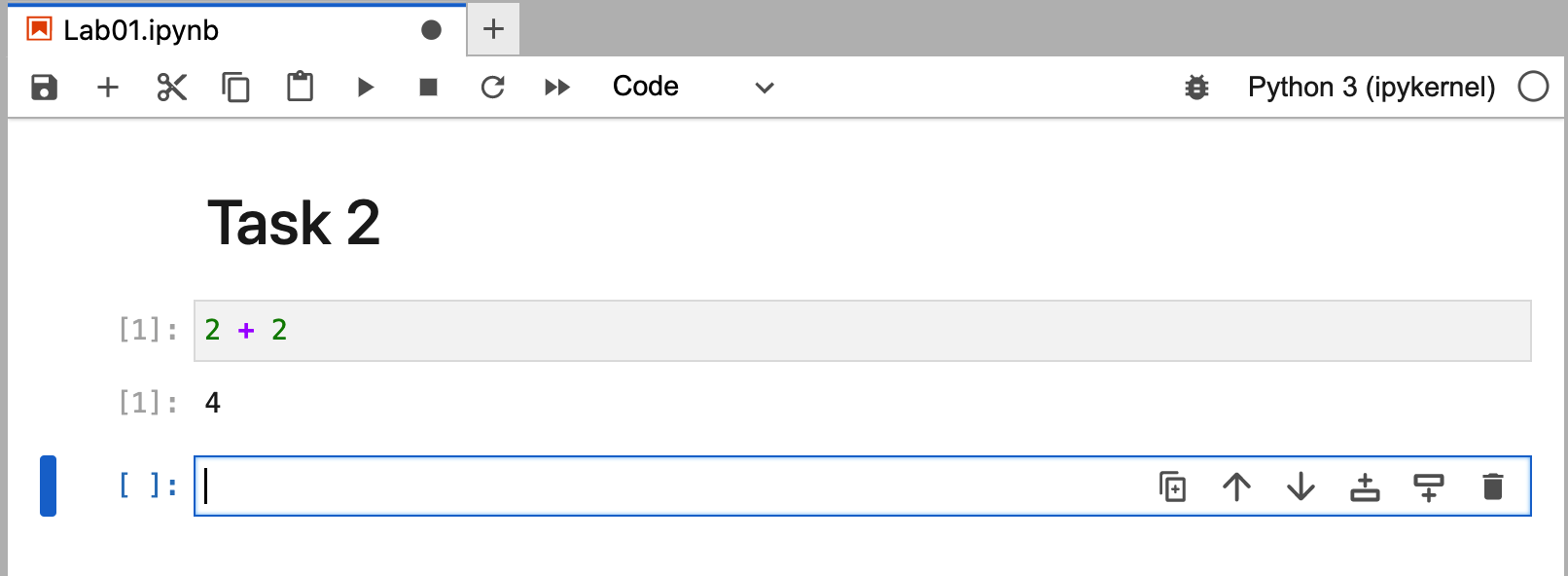Restart the kernel
This screenshot has height=576, width=1568.
(x=493, y=88)
